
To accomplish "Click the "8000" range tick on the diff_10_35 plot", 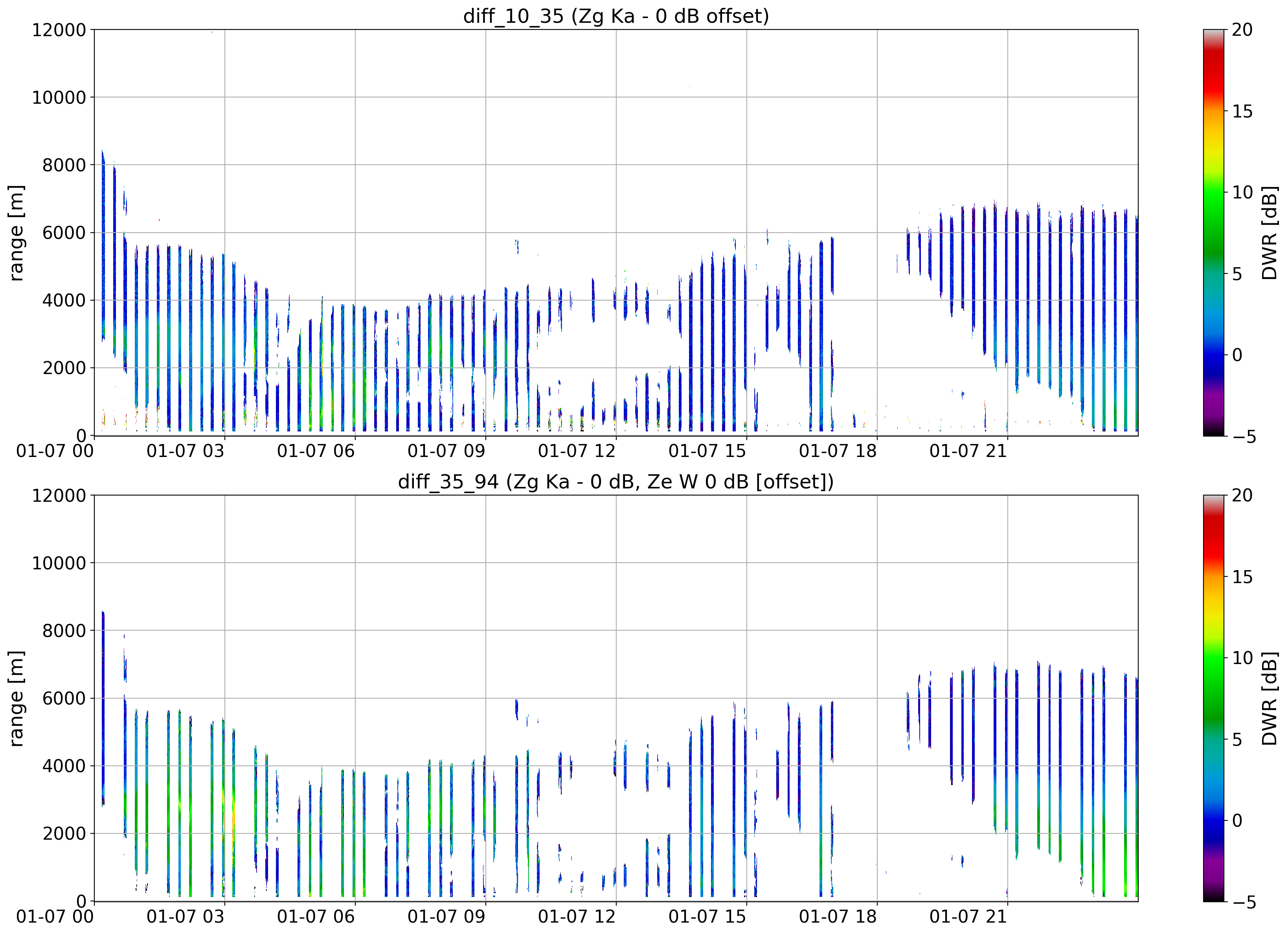I will point(64,165).
